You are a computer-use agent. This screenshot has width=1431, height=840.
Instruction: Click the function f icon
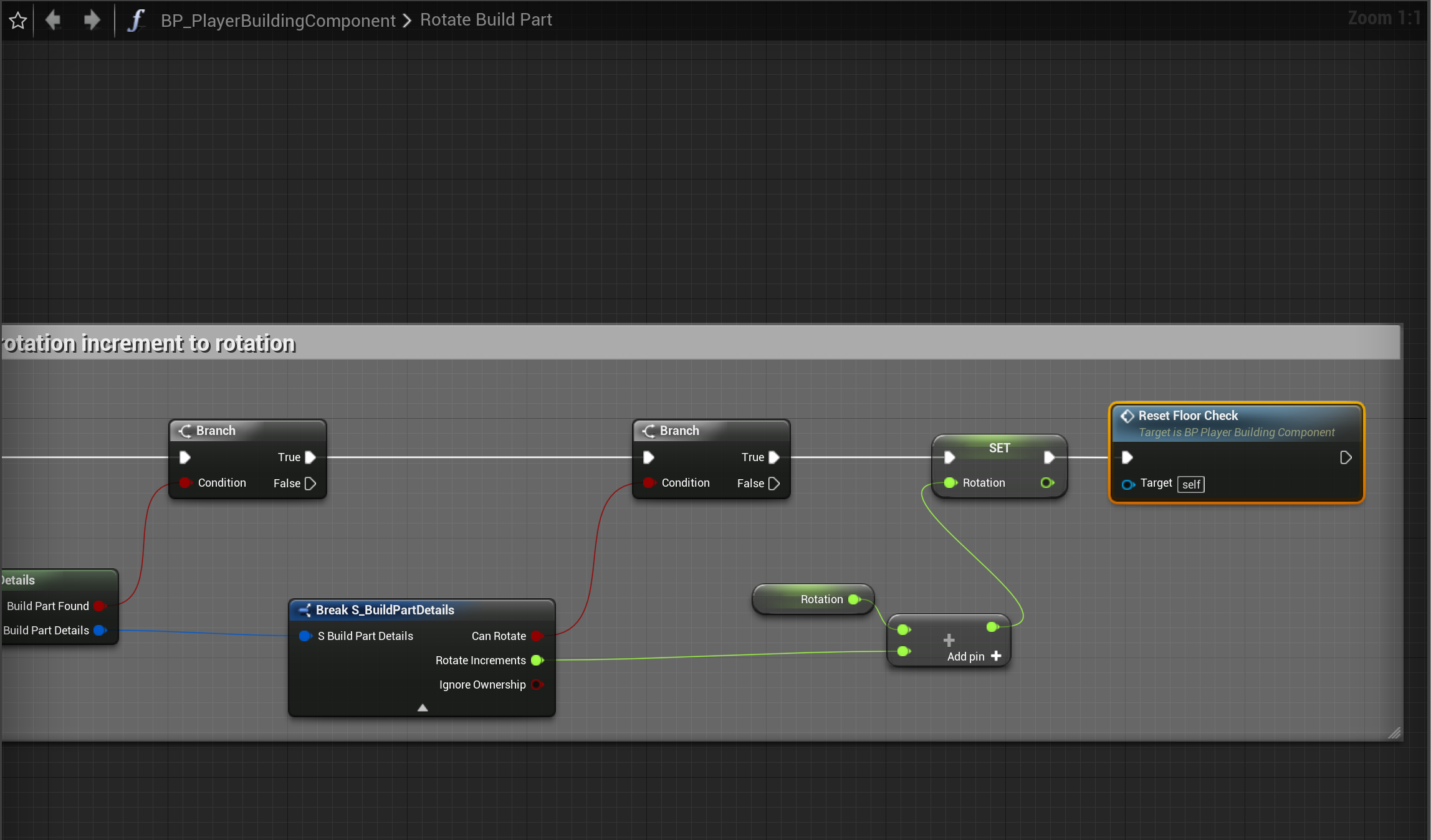(x=135, y=20)
